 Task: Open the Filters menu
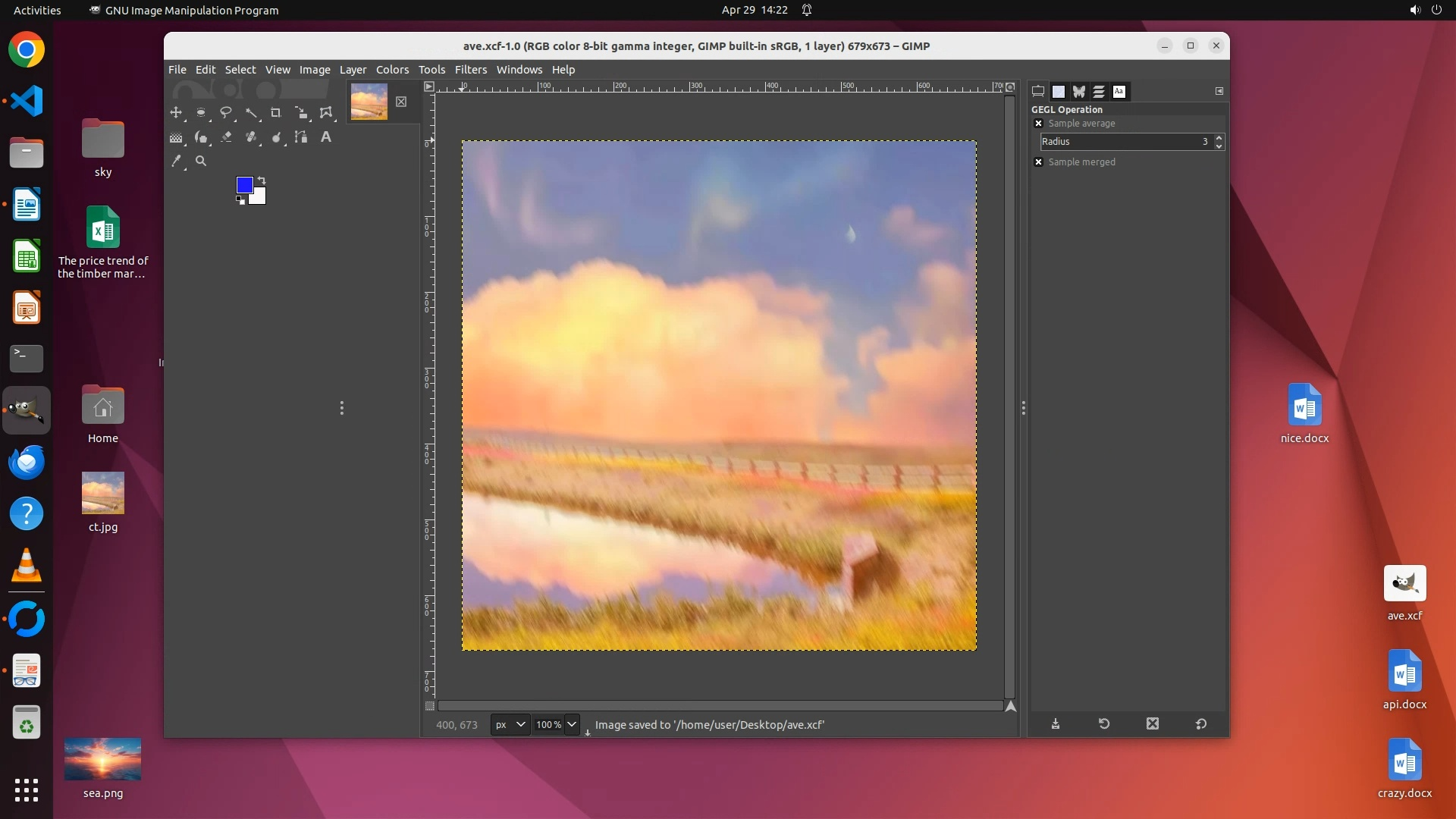click(x=470, y=70)
